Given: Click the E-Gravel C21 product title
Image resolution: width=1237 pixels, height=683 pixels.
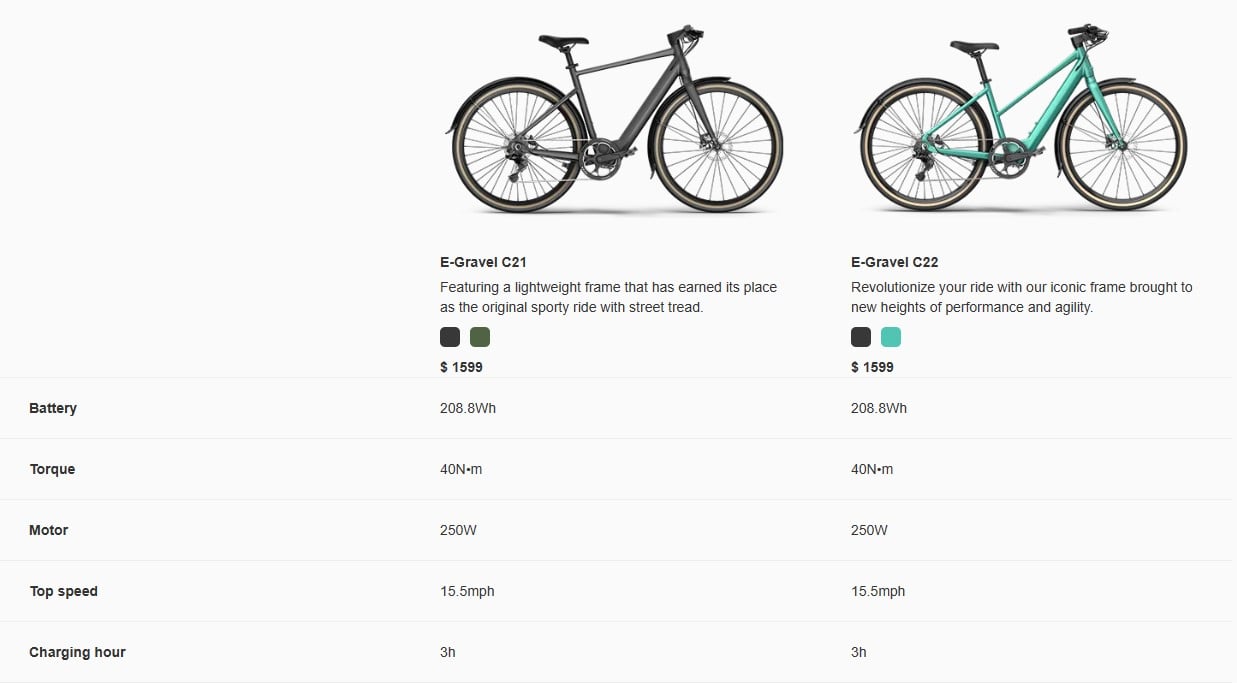Looking at the screenshot, I should click(483, 262).
